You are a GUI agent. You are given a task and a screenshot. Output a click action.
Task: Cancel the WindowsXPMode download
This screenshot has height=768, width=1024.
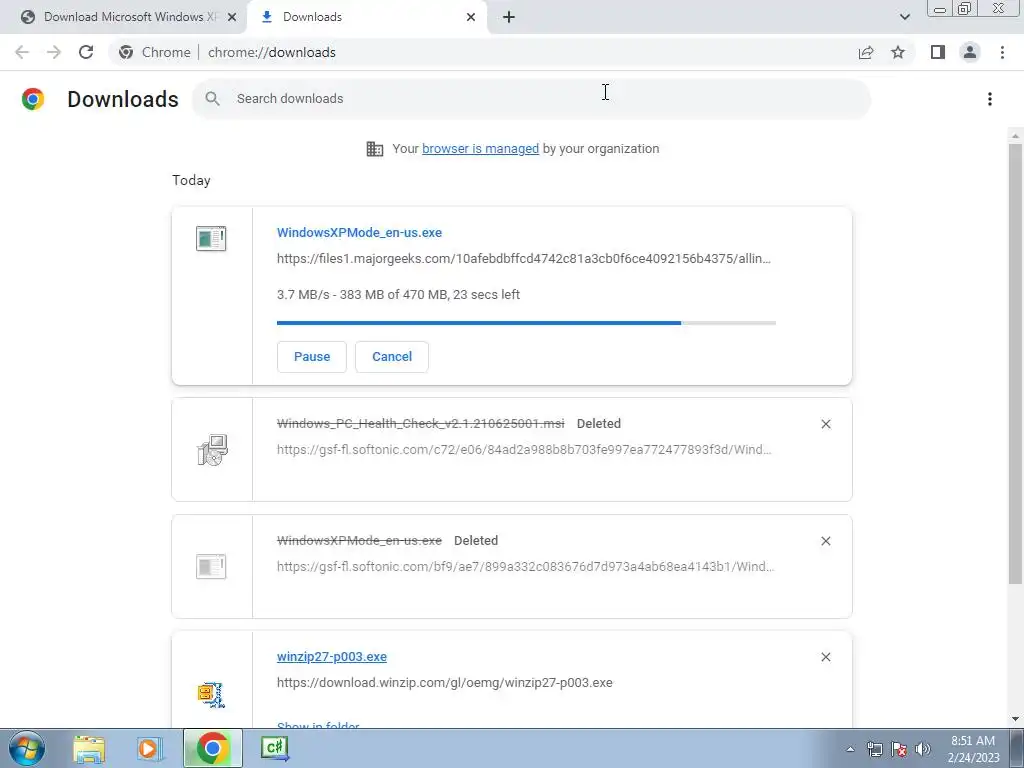392,357
